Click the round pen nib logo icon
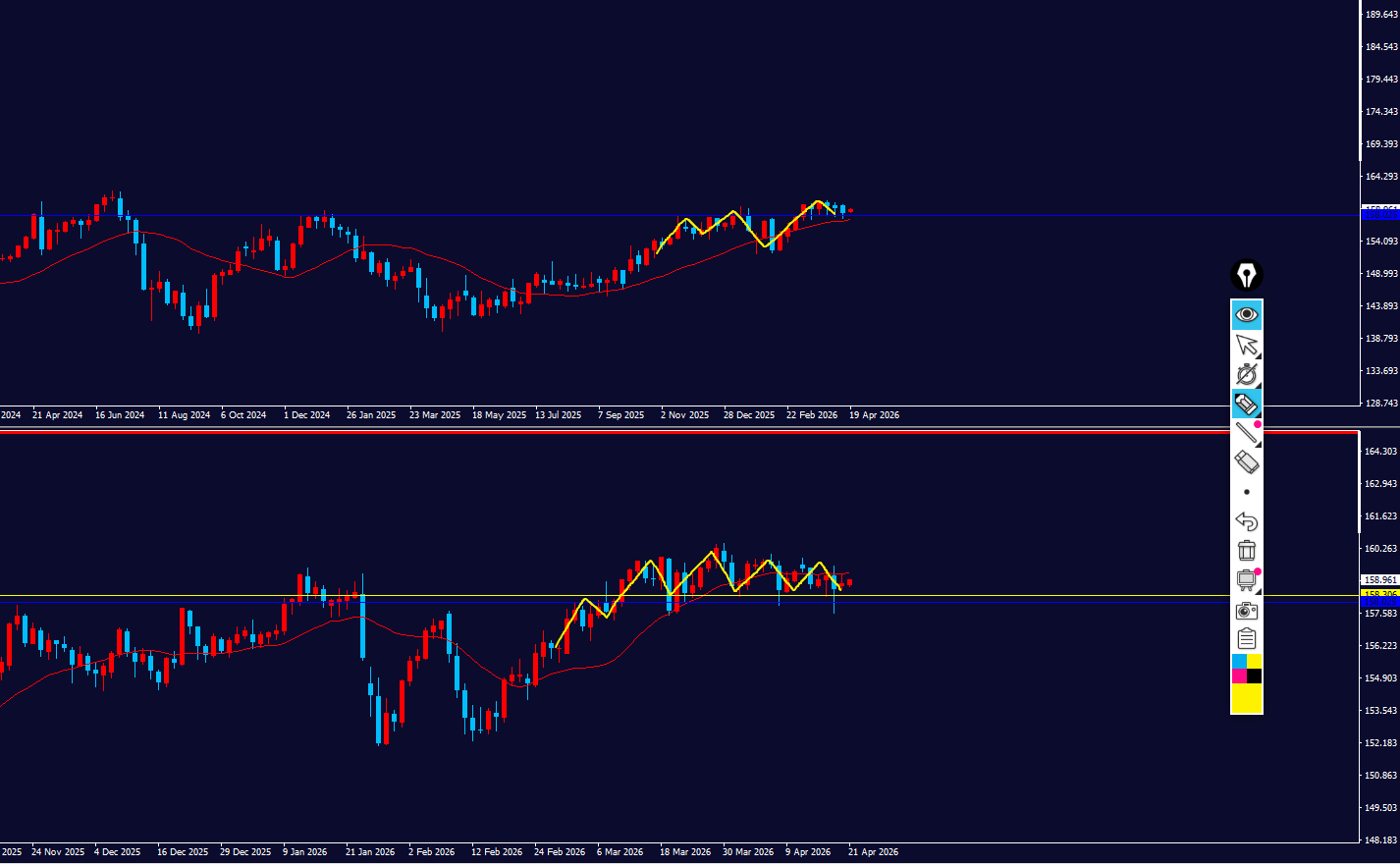 pyautogui.click(x=1246, y=275)
